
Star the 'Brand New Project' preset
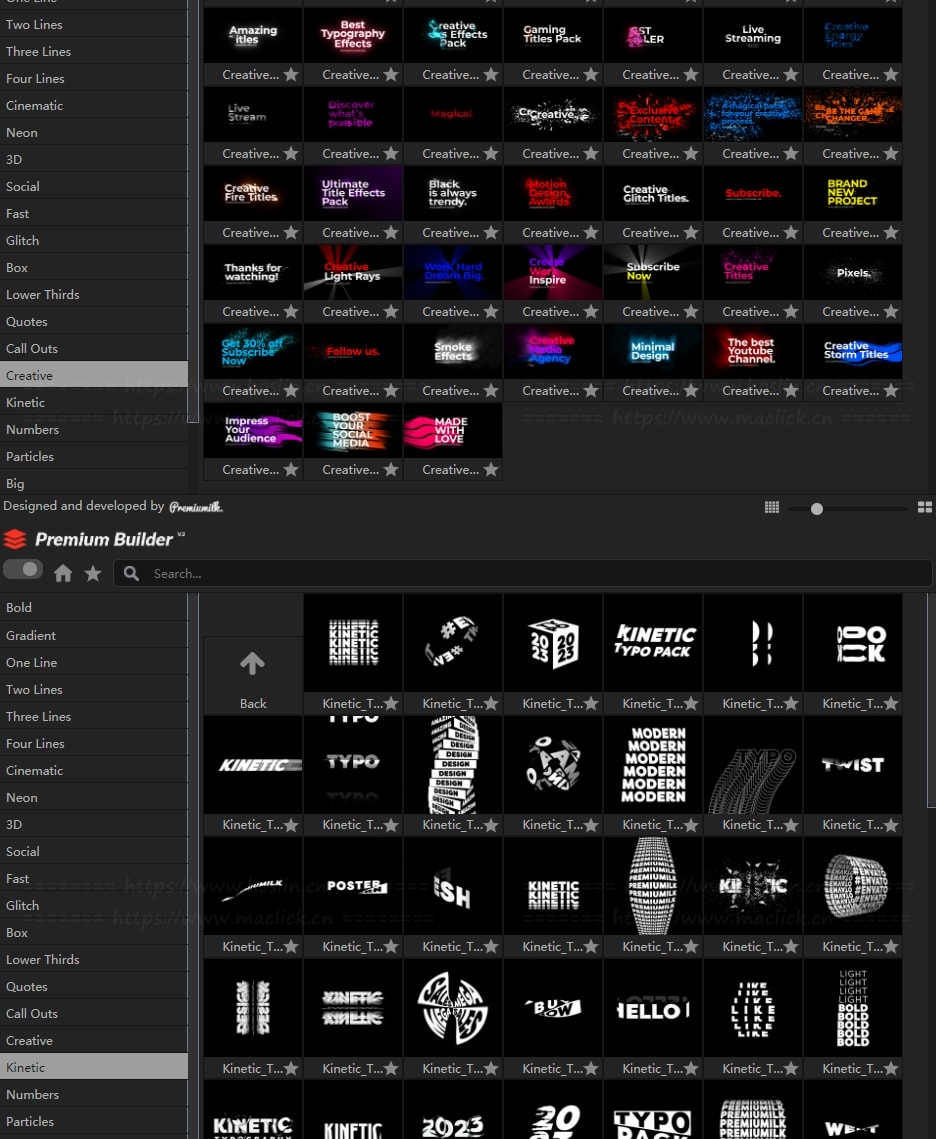[x=891, y=232]
